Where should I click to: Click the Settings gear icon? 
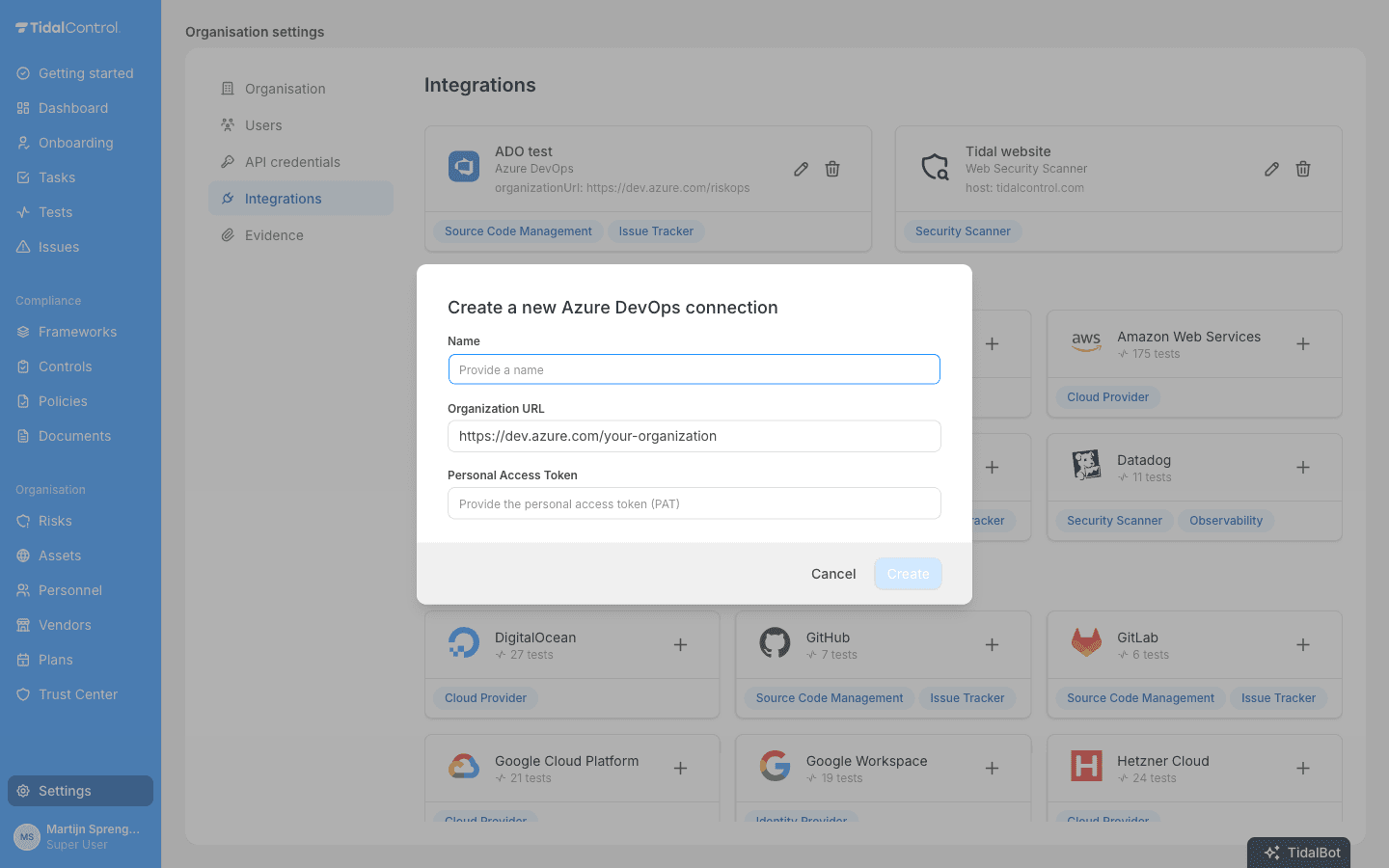click(23, 791)
